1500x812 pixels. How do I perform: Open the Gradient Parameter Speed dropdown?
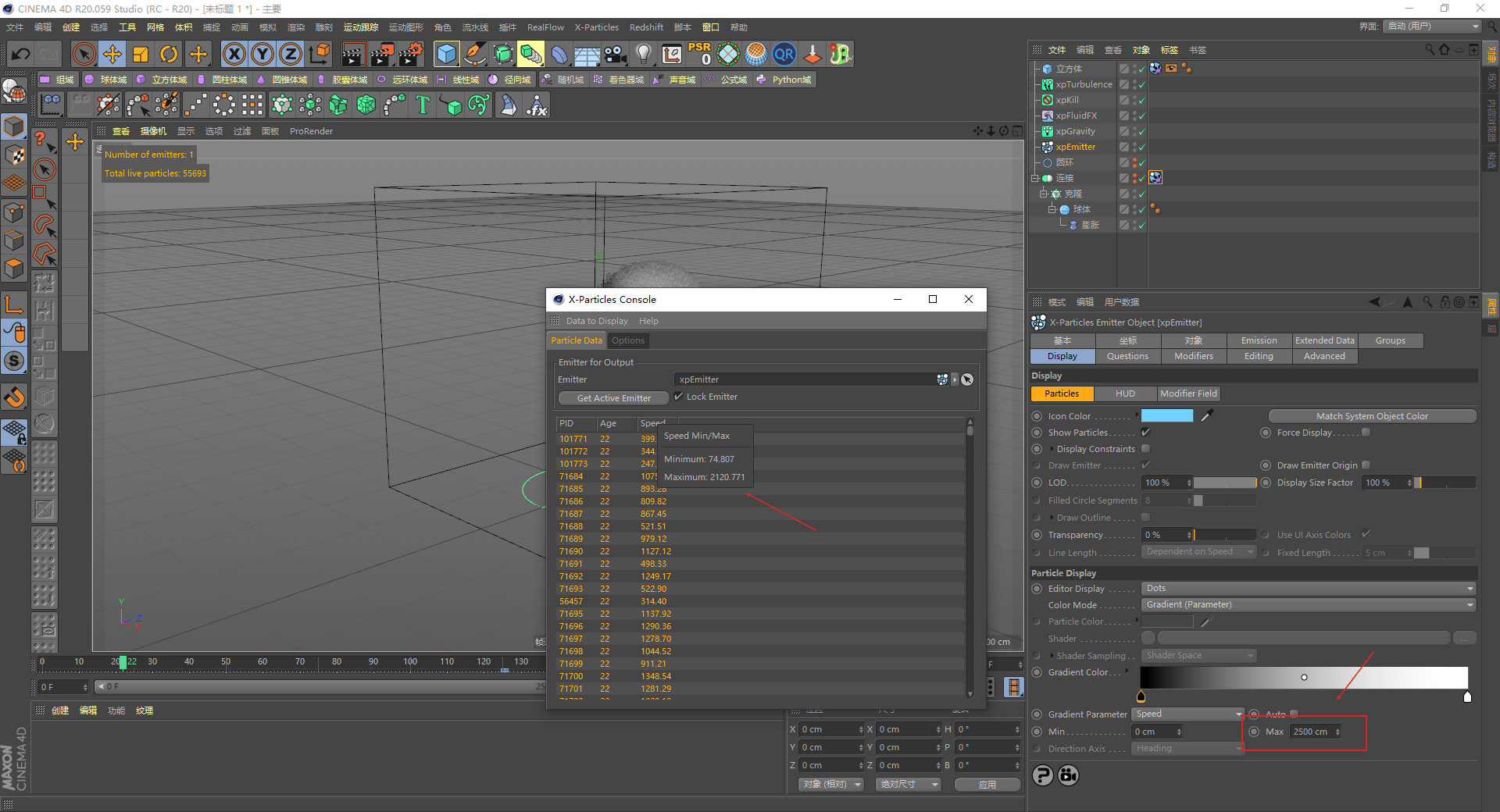click(x=1187, y=714)
